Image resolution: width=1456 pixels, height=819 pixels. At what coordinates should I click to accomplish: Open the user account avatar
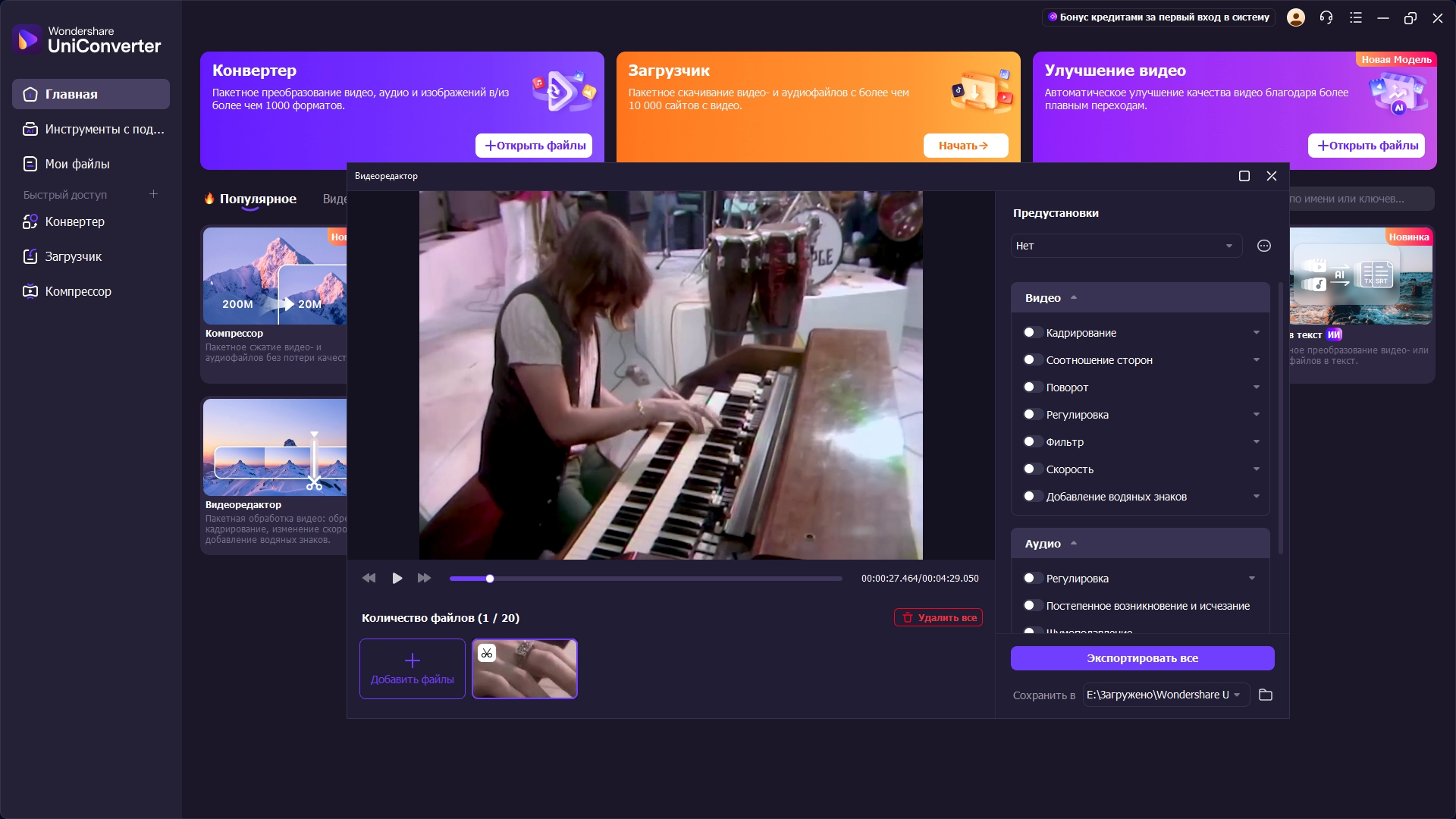[x=1295, y=17]
